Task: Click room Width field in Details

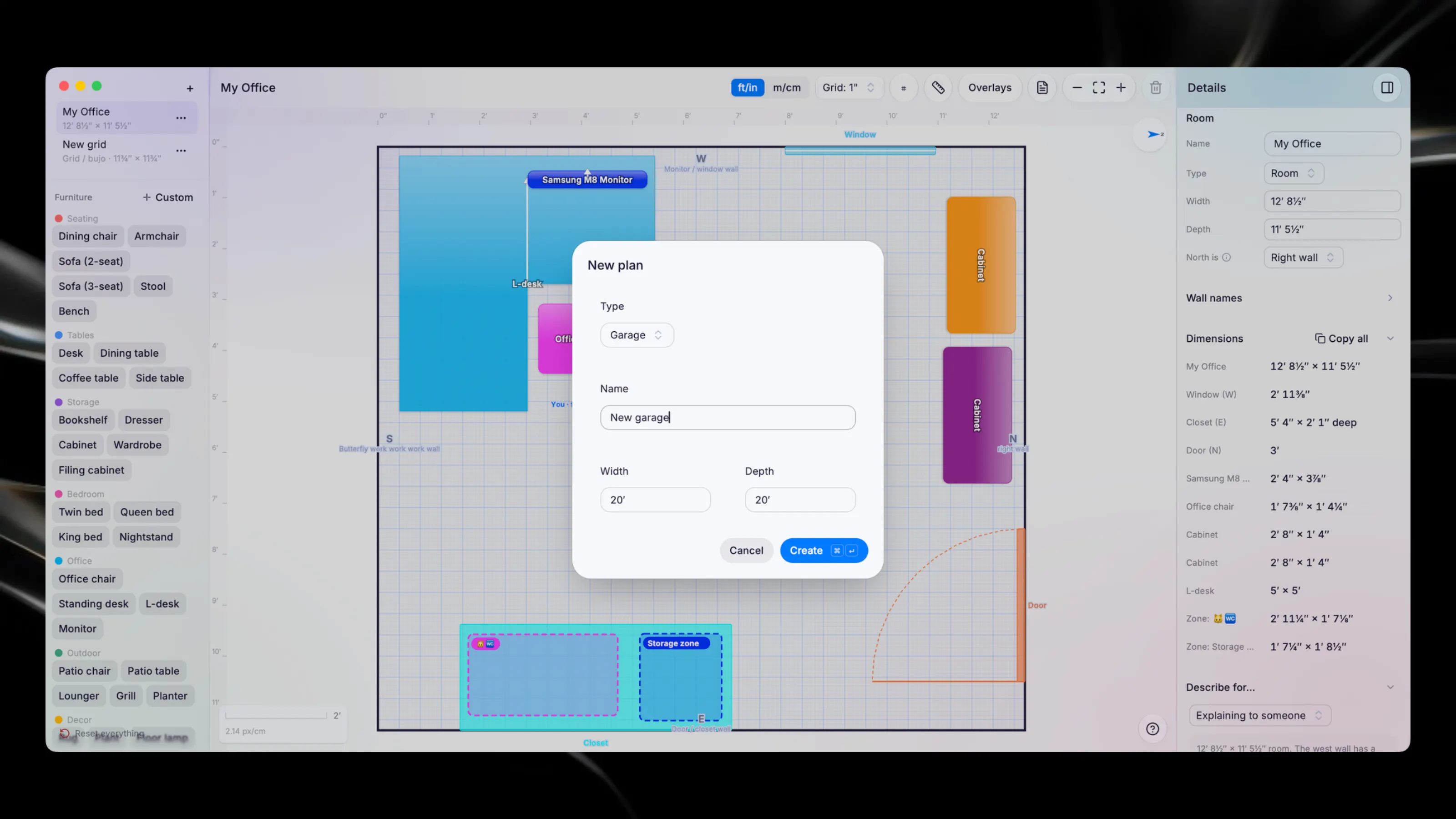Action: tap(1332, 201)
